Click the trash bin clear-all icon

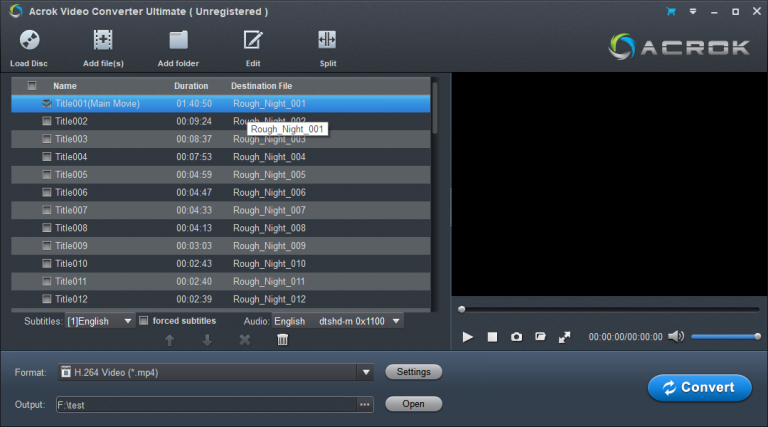[283, 339]
